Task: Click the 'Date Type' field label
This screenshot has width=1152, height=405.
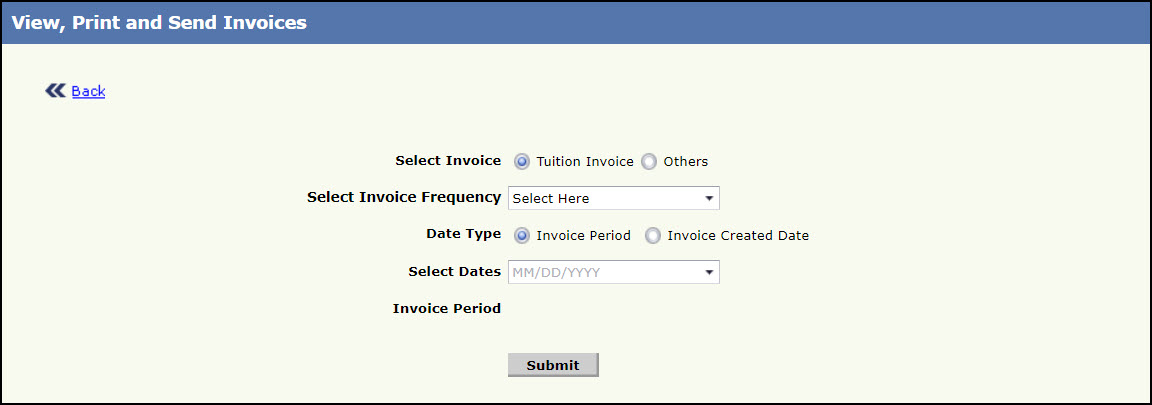Action: pos(463,234)
